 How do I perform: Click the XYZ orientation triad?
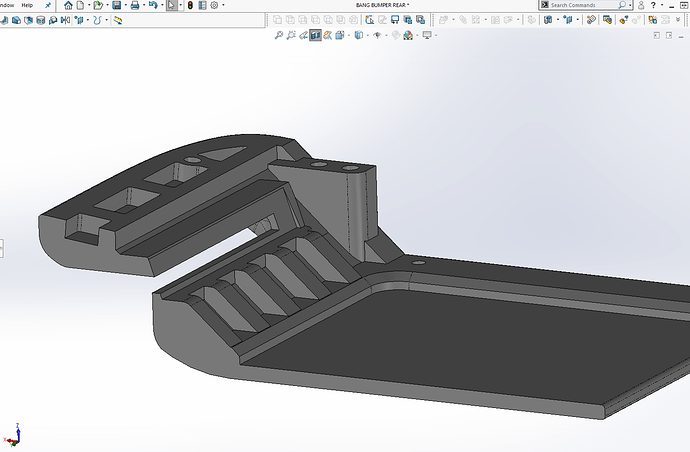point(12,436)
